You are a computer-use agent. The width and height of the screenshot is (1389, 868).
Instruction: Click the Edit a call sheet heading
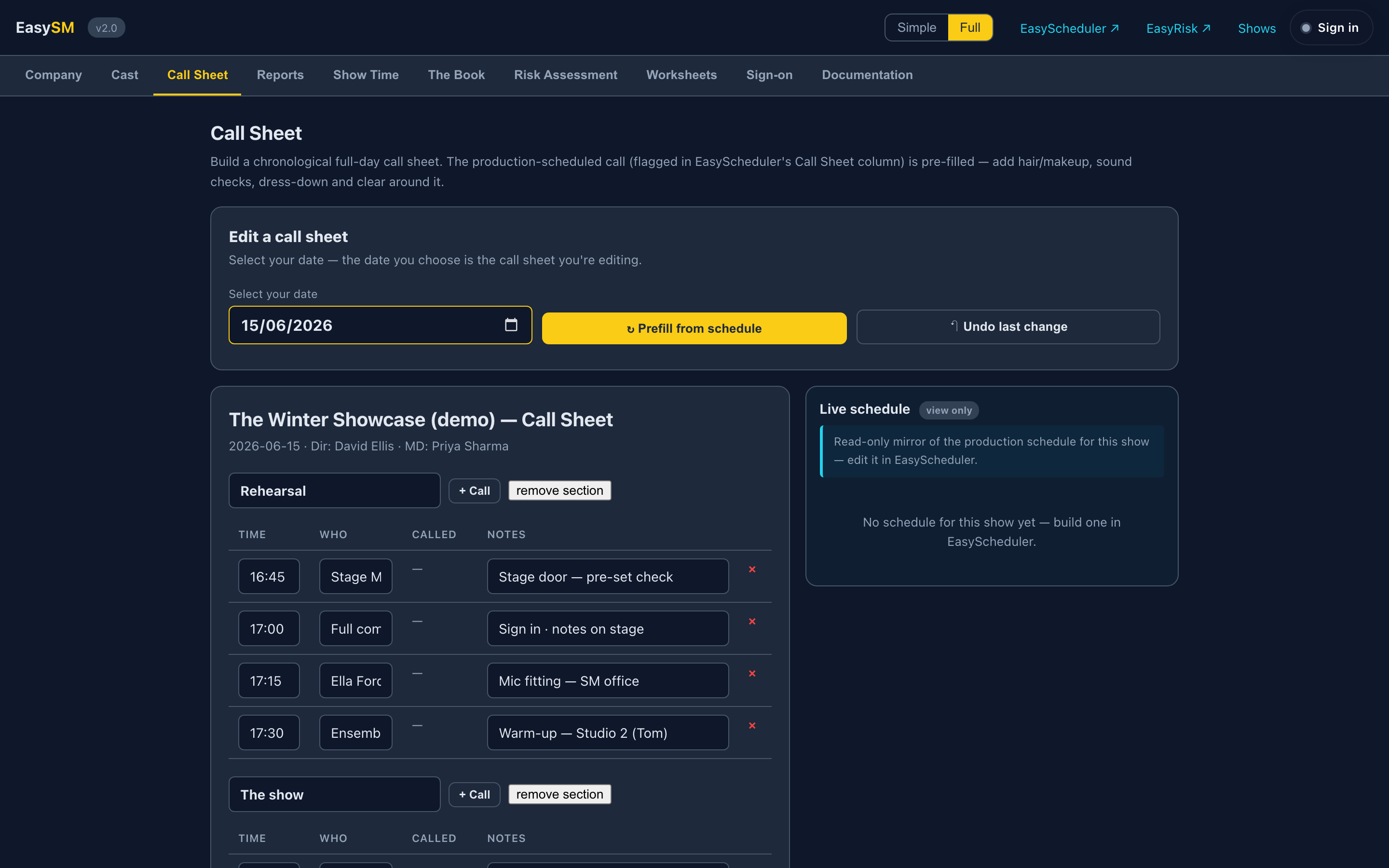288,236
